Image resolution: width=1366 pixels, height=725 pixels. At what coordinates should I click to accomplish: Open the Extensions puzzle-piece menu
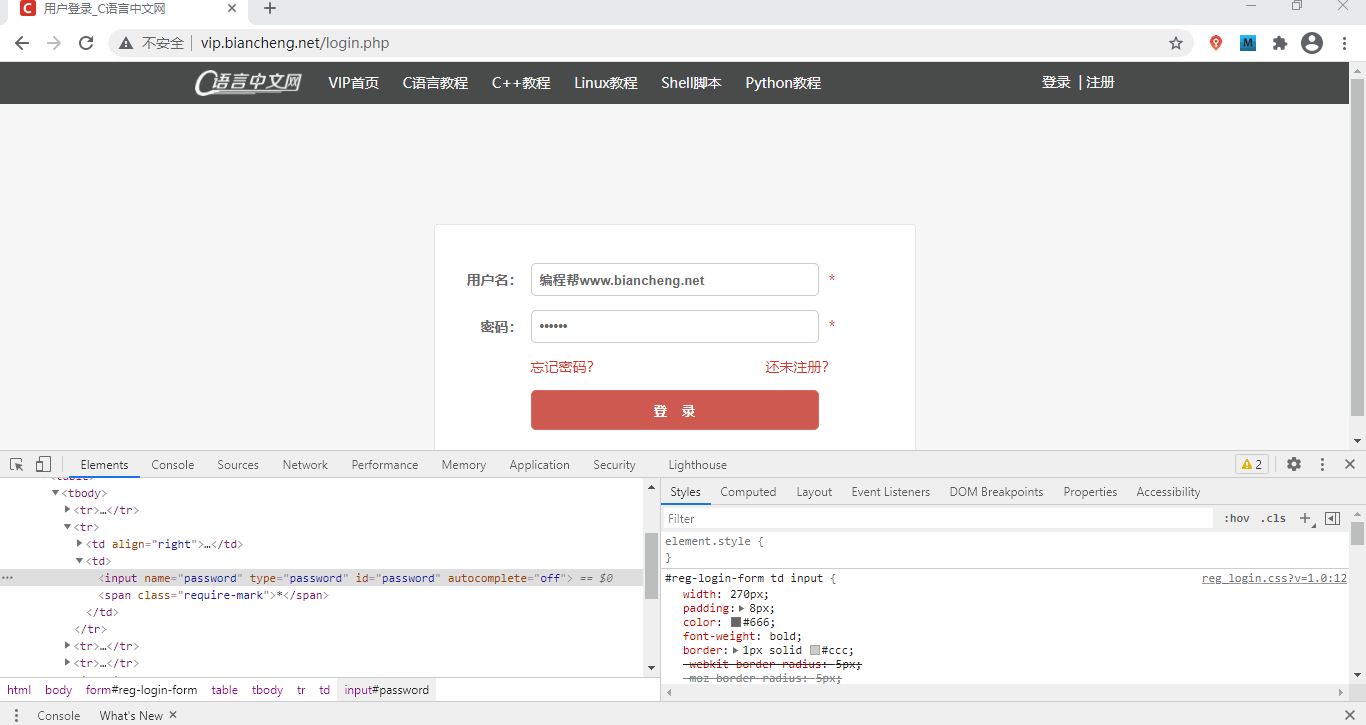point(1280,43)
